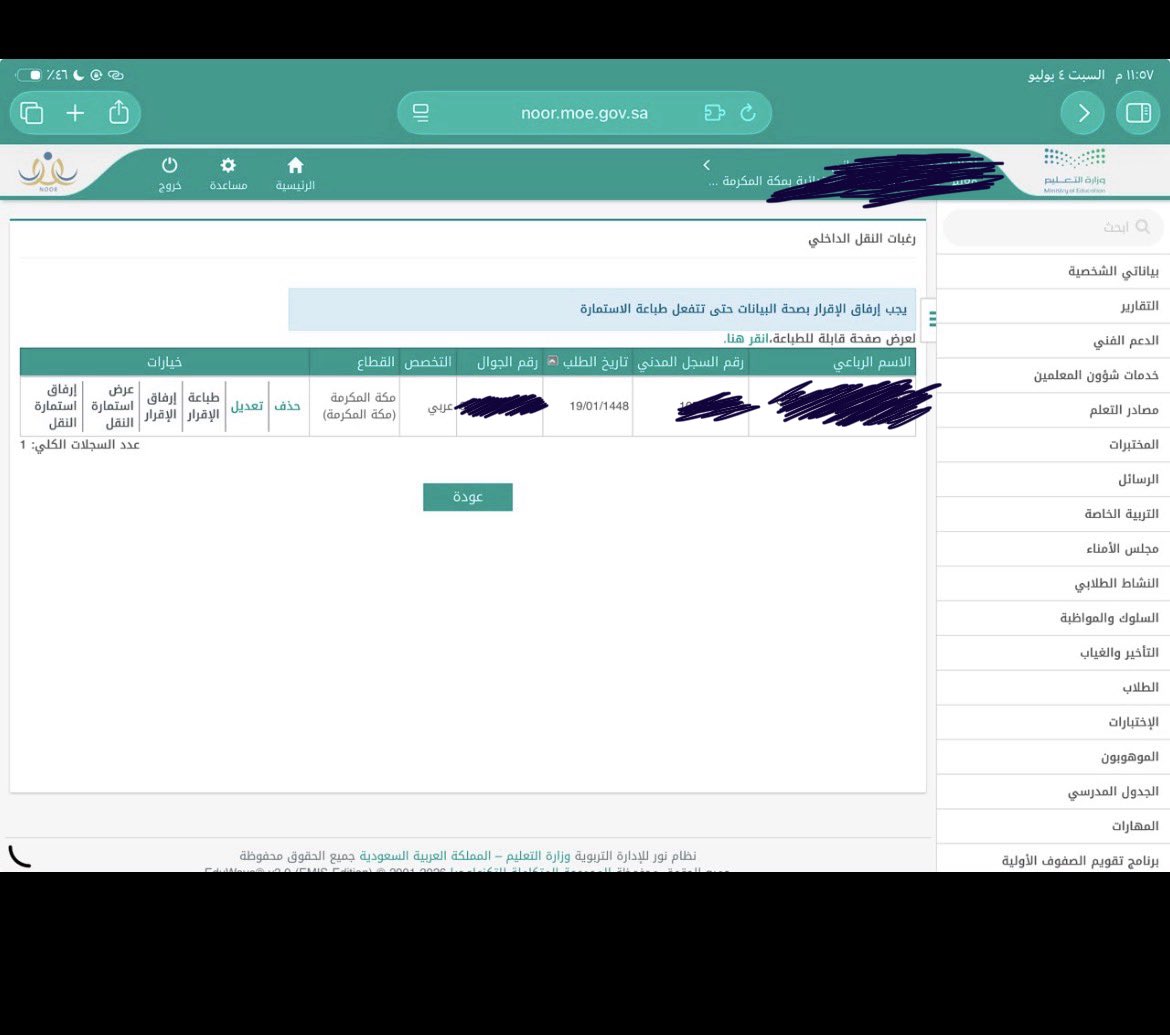Open the share sheet icon
Image resolution: width=1170 pixels, height=1035 pixels.
click(119, 112)
